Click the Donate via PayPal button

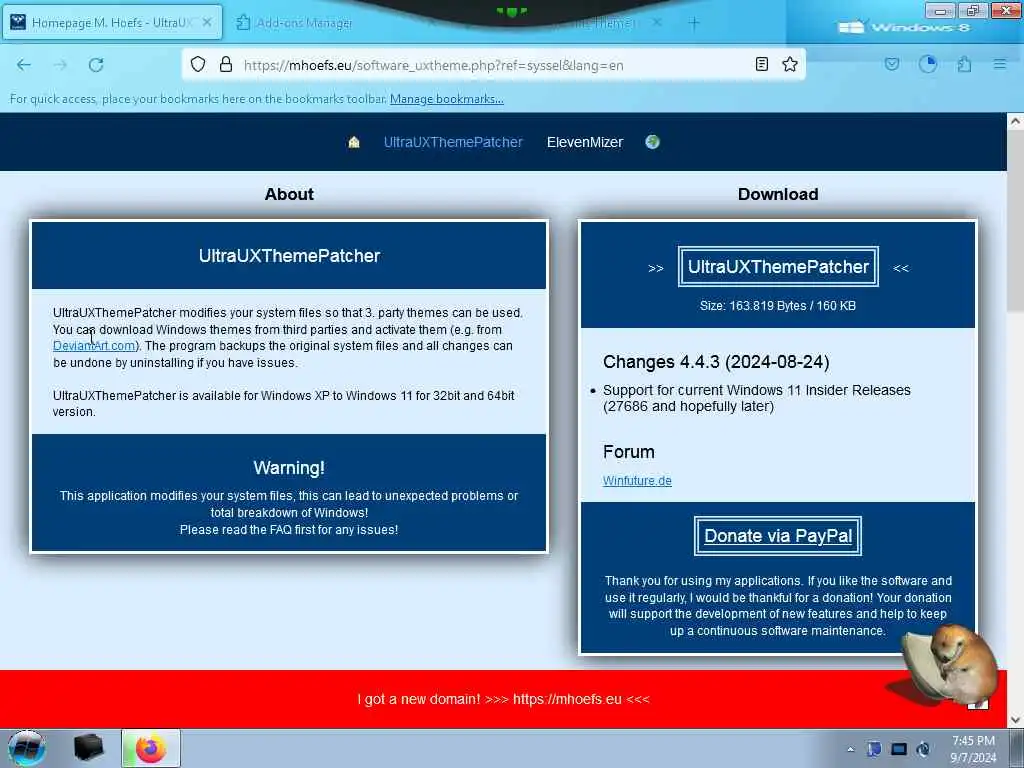click(778, 536)
